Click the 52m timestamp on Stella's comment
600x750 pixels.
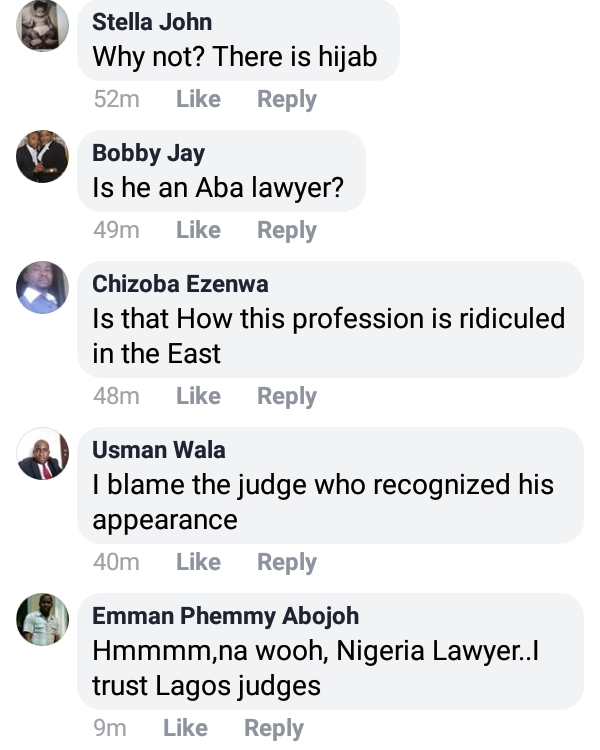point(115,99)
